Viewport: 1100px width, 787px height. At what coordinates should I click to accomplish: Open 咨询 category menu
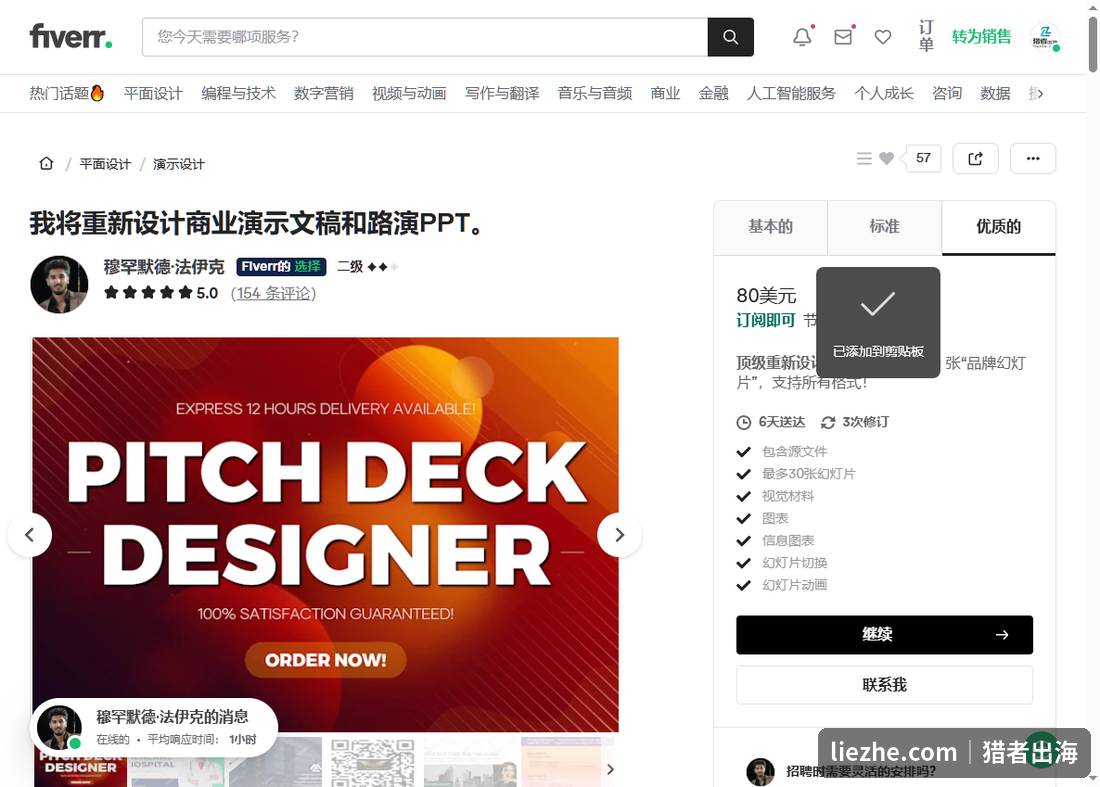coord(947,93)
